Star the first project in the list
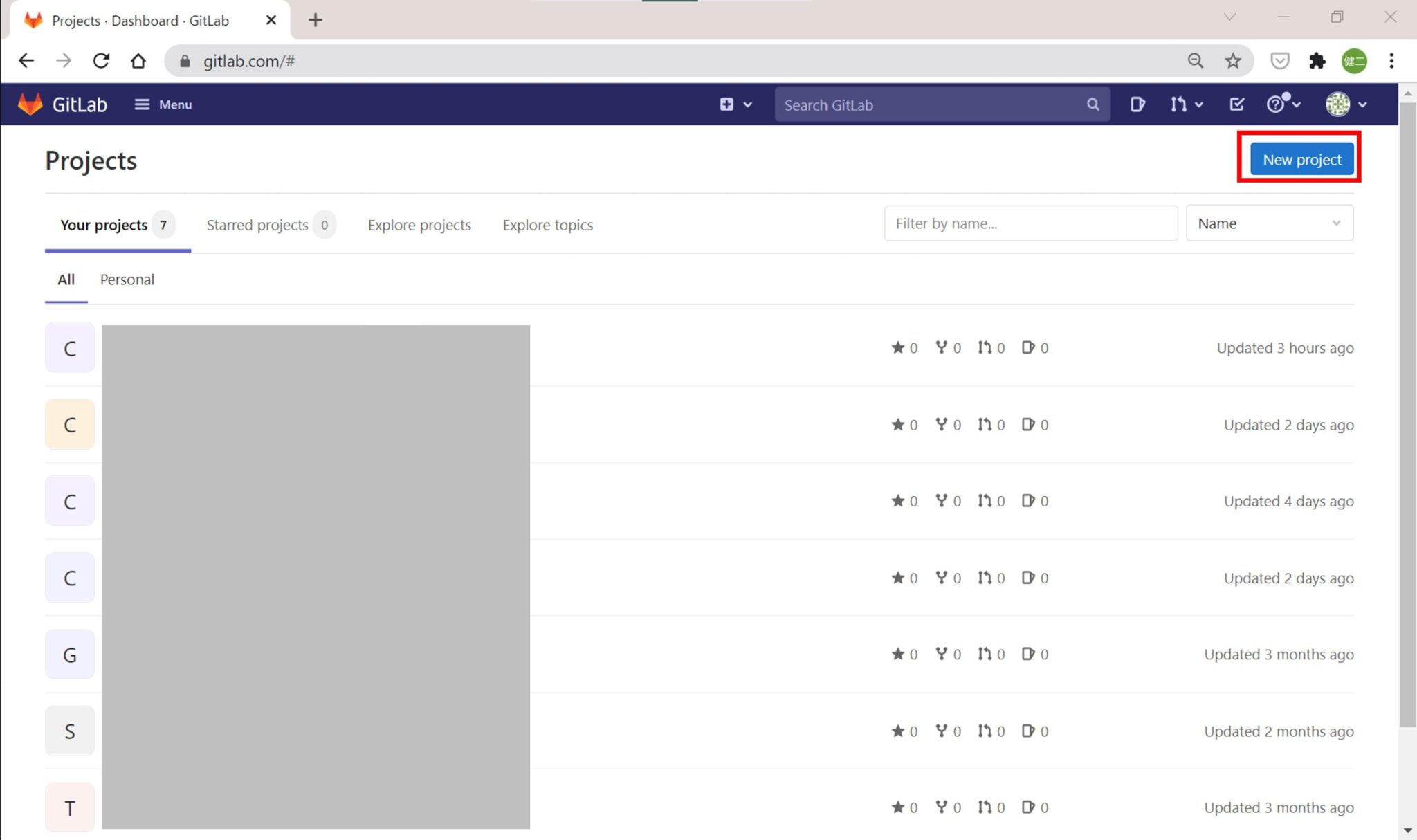The height and width of the screenshot is (840, 1417). click(x=897, y=347)
